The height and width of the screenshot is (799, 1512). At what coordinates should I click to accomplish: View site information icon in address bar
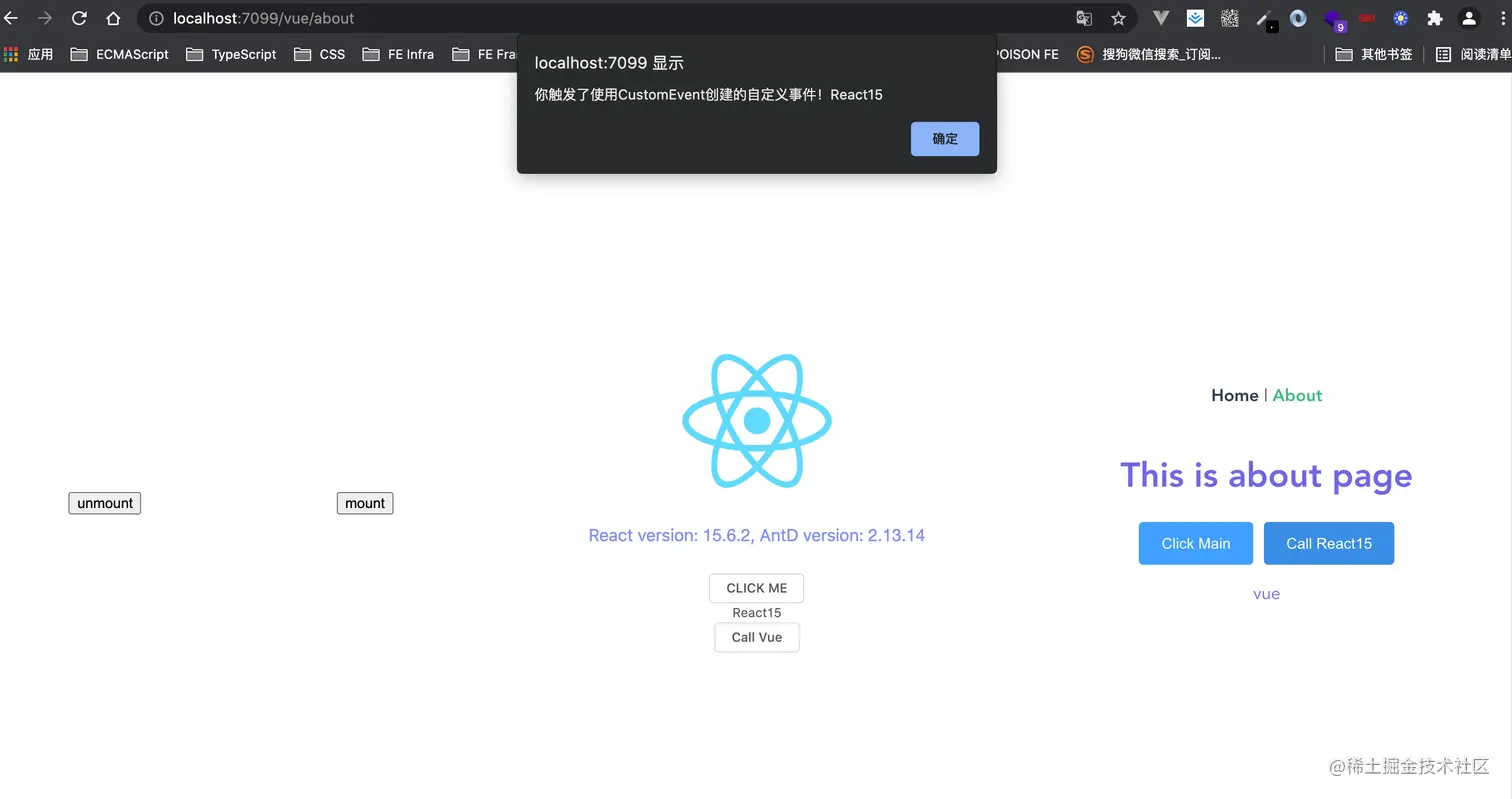pyautogui.click(x=155, y=18)
